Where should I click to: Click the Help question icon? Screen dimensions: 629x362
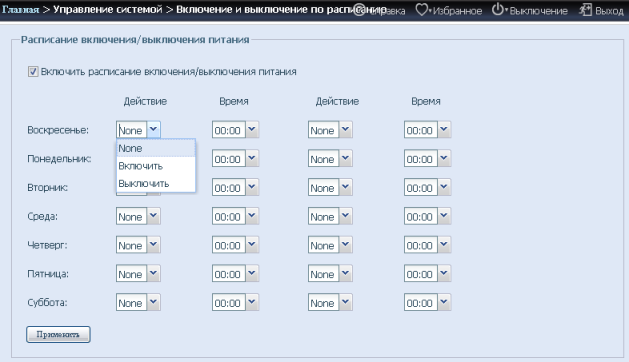pos(359,10)
